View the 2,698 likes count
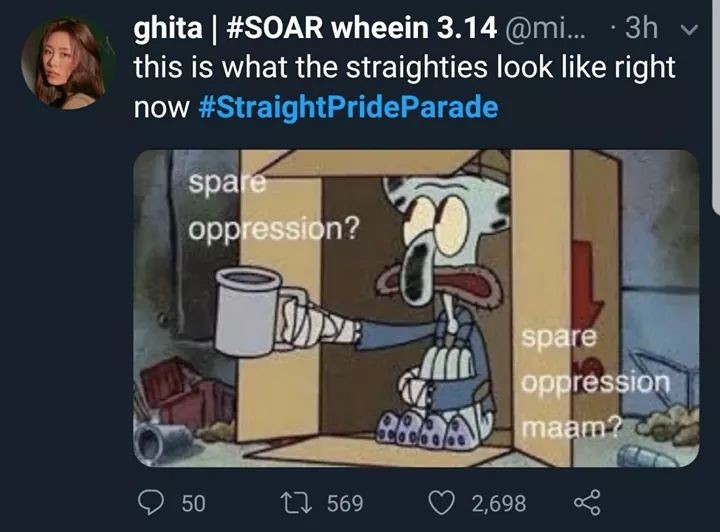Screen dimensions: 720x532 [x=499, y=503]
